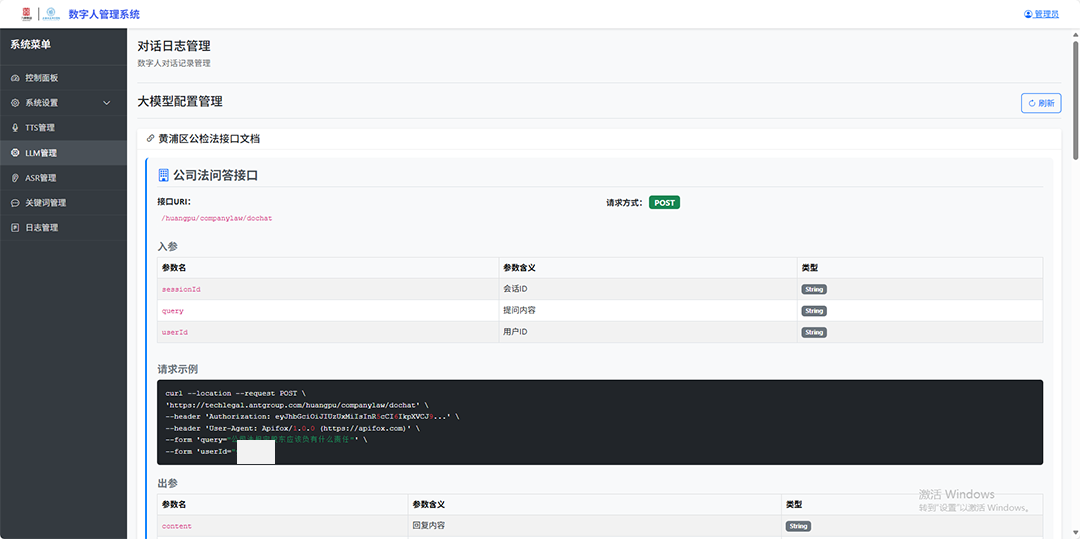This screenshot has height=539, width=1080.
Task: Open the TTS管理 menu item
Action: [40, 128]
